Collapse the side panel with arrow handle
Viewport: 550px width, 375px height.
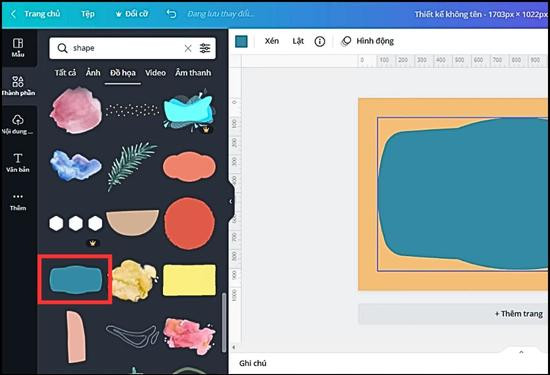tap(230, 201)
